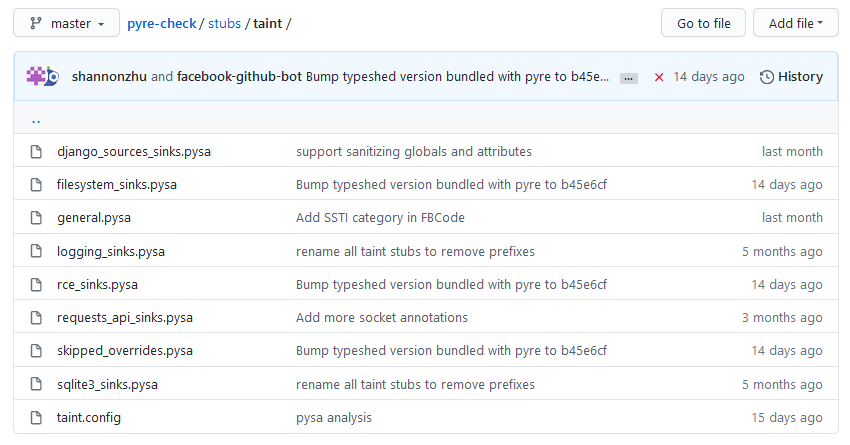Open the 'Add more socket annotations' commit
Viewport: 850px width, 445px height.
click(382, 318)
